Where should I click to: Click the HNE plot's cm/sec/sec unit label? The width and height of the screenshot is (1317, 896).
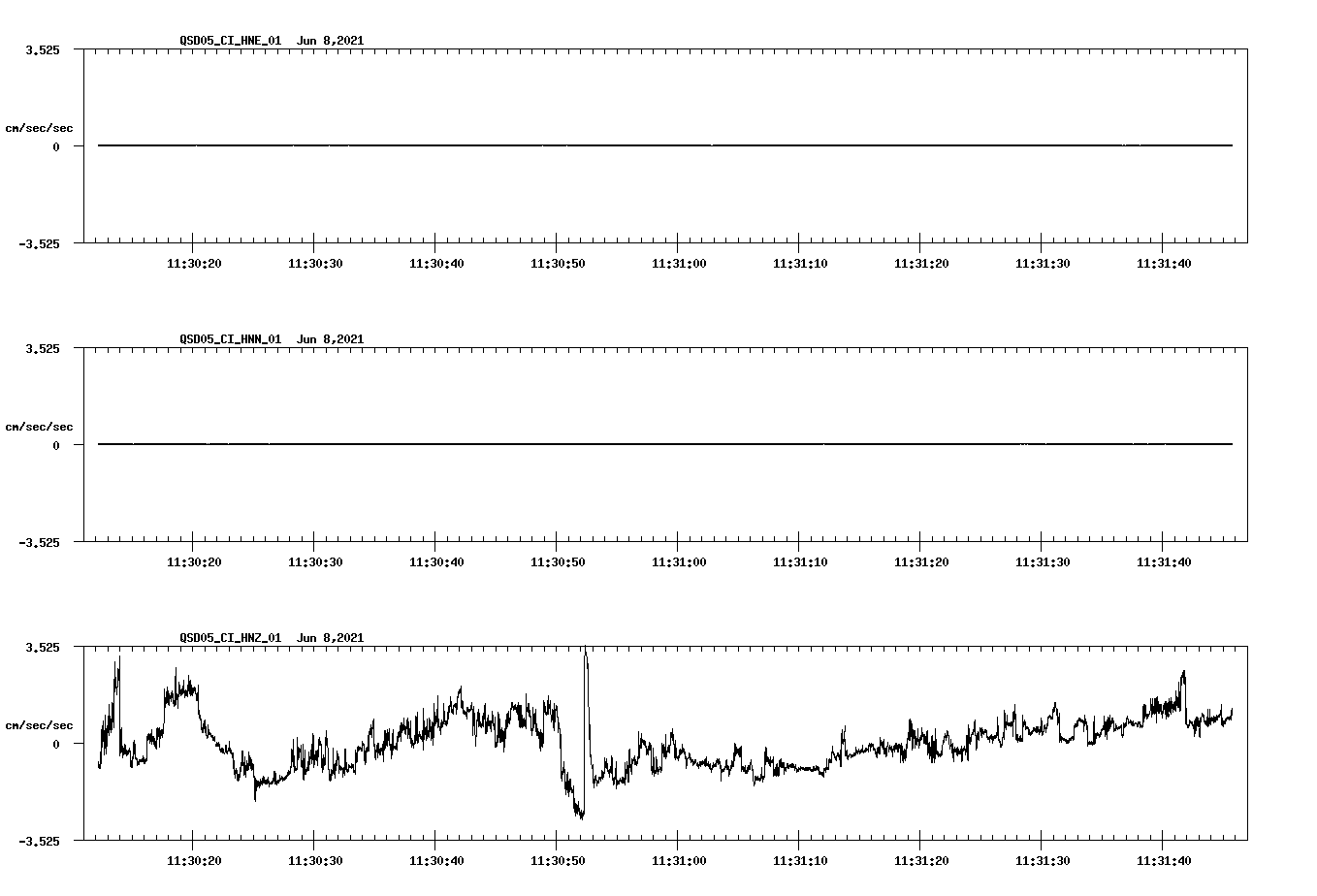(39, 128)
